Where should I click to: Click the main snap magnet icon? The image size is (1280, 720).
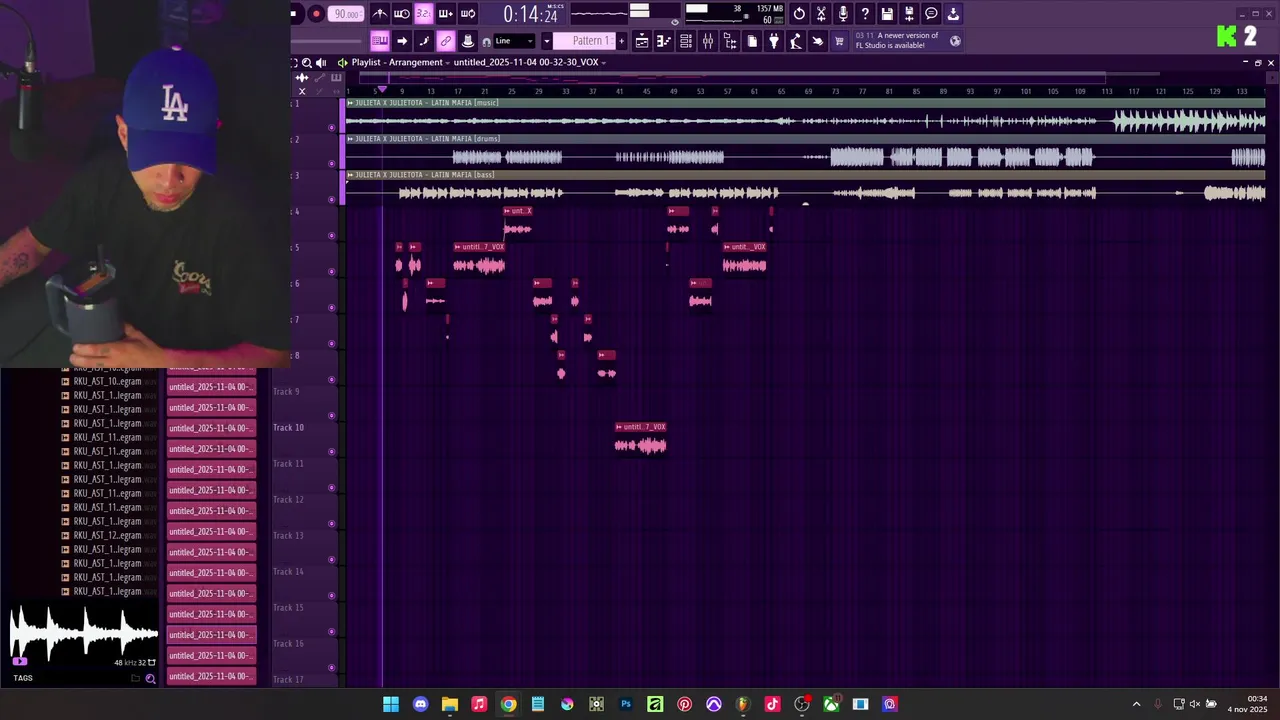coord(487,42)
